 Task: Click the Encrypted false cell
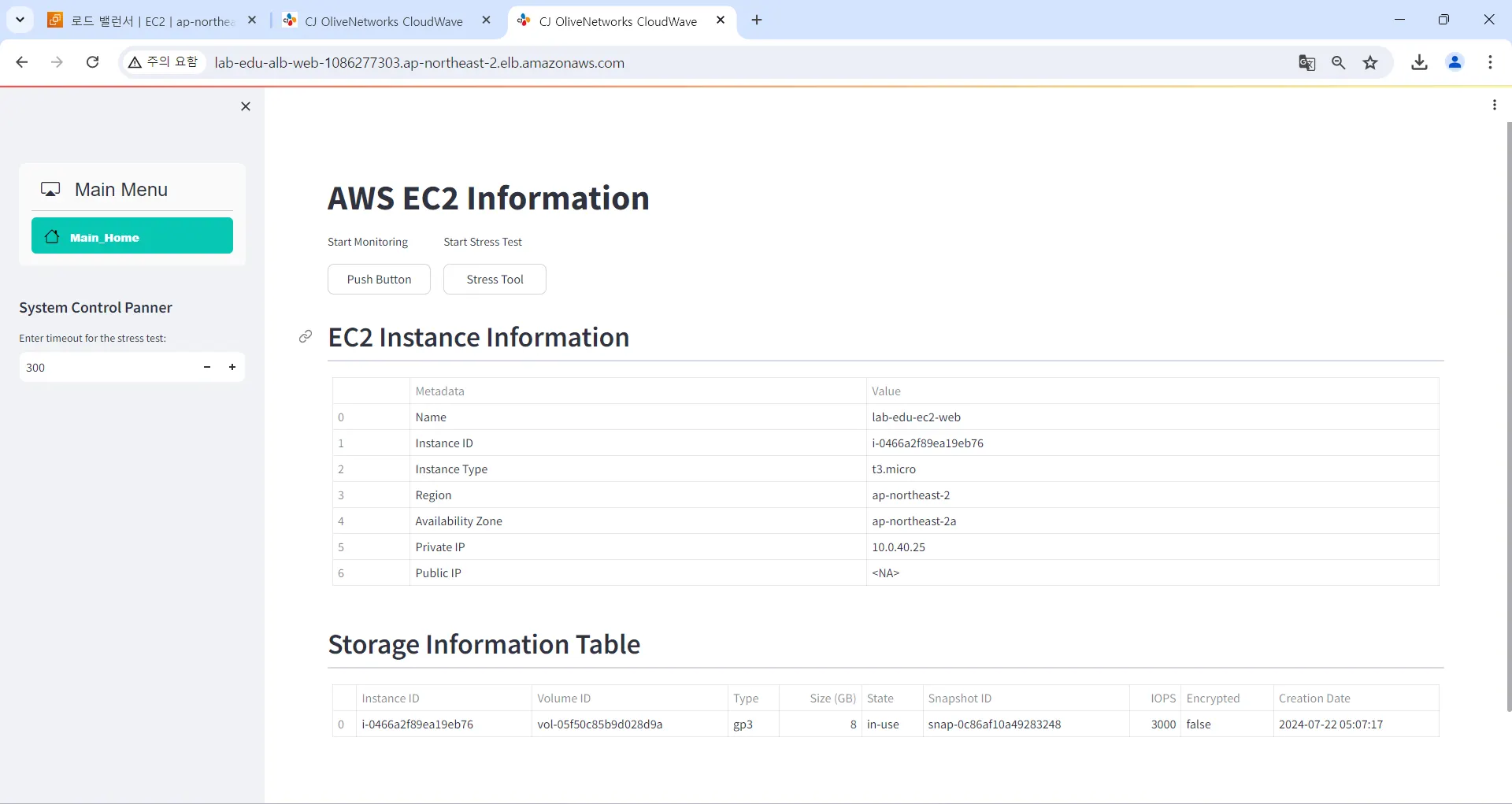click(1227, 724)
